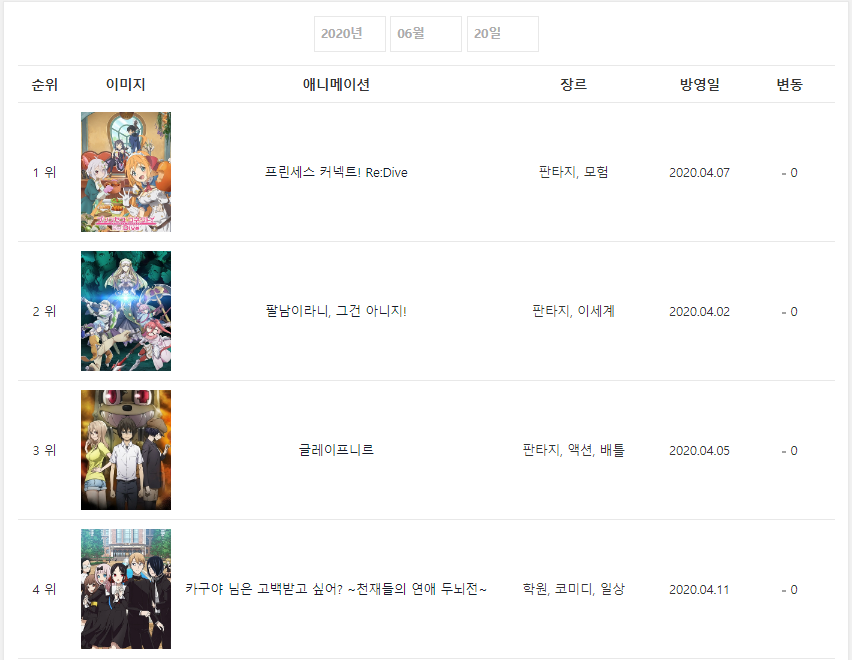
Task: Click the 장르 column header
Action: (573, 85)
